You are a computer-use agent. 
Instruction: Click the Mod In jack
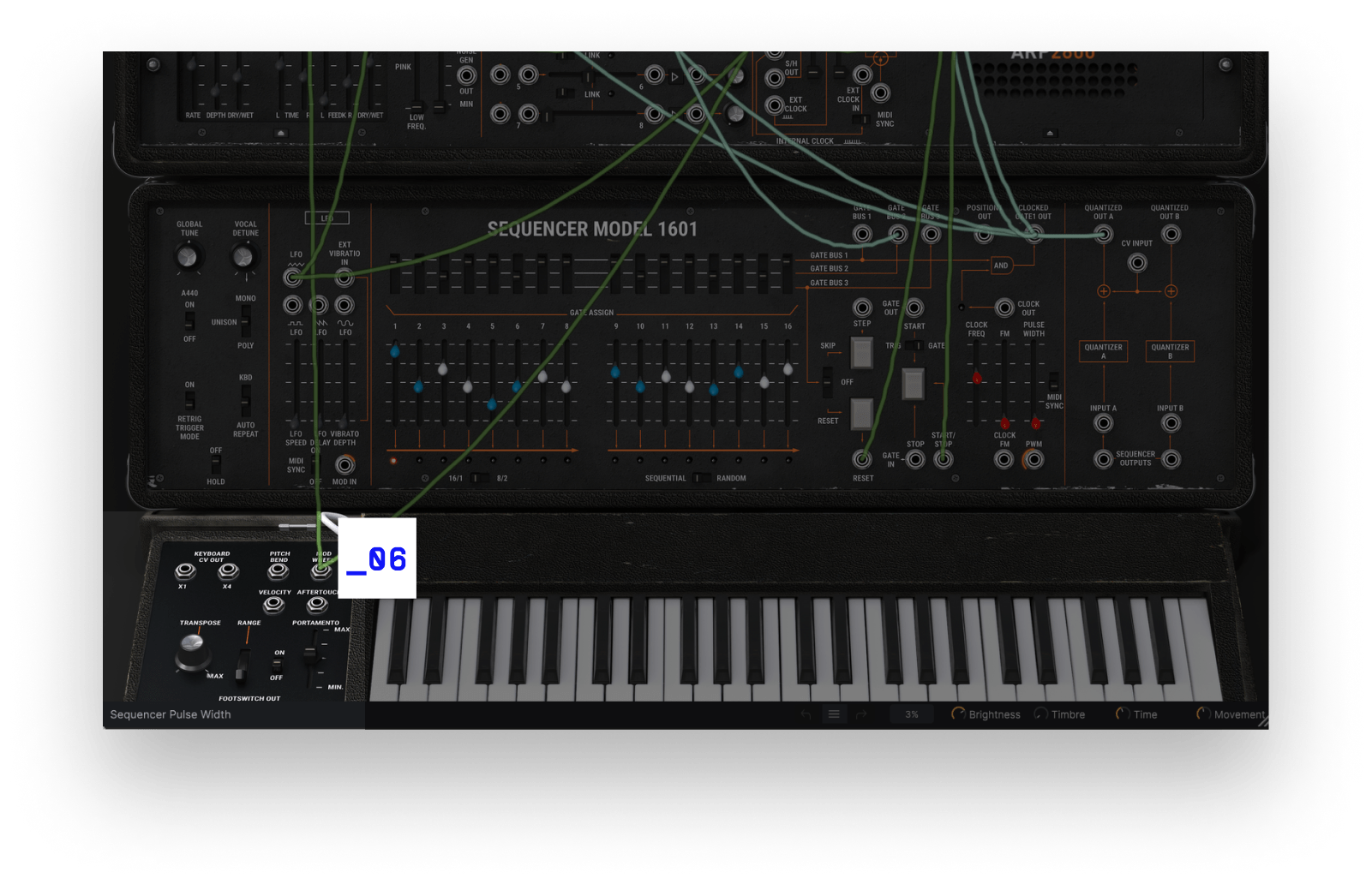[x=344, y=464]
